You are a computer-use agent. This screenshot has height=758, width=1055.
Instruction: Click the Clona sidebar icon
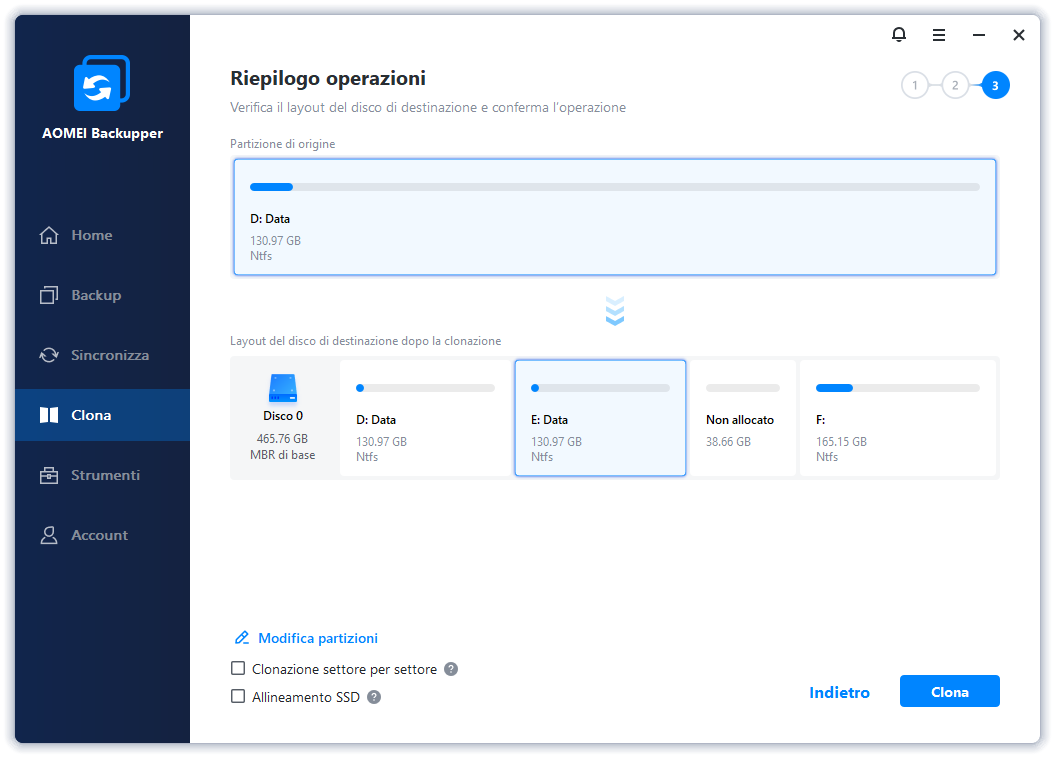click(48, 415)
